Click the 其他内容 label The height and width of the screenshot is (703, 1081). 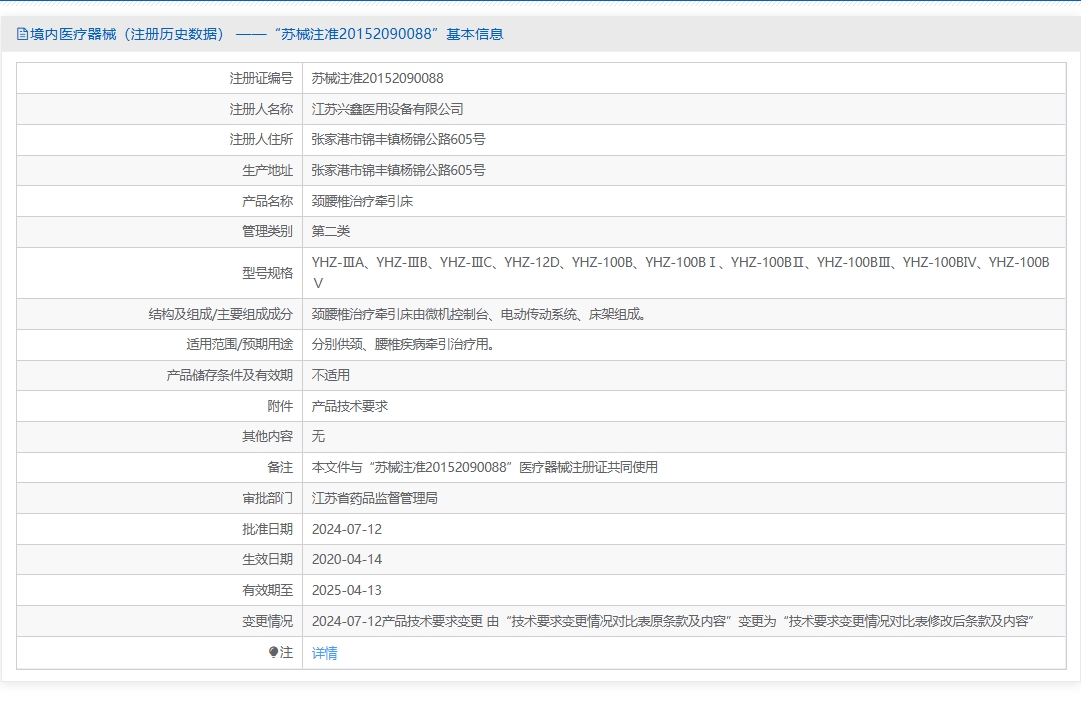point(267,436)
